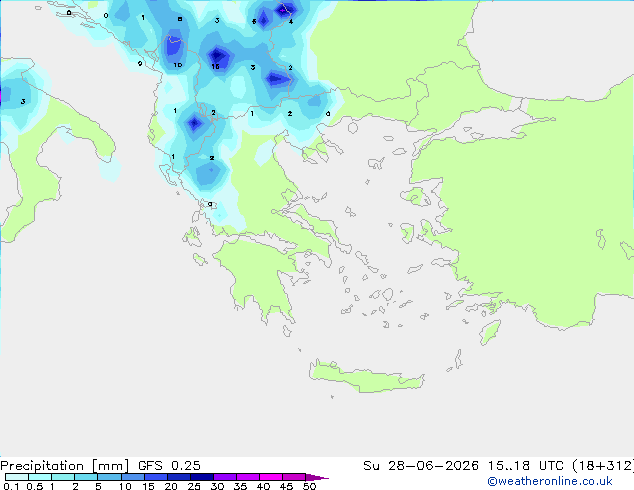The width and height of the screenshot is (634, 490).
Task: Click the '0.1' legend scale label
Action: coord(11,486)
